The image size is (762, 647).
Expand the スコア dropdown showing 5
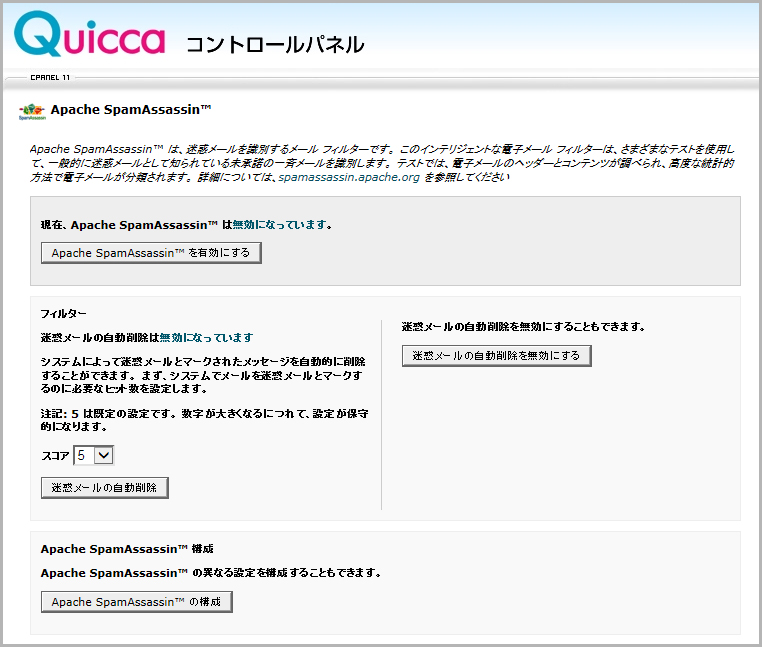pos(95,455)
